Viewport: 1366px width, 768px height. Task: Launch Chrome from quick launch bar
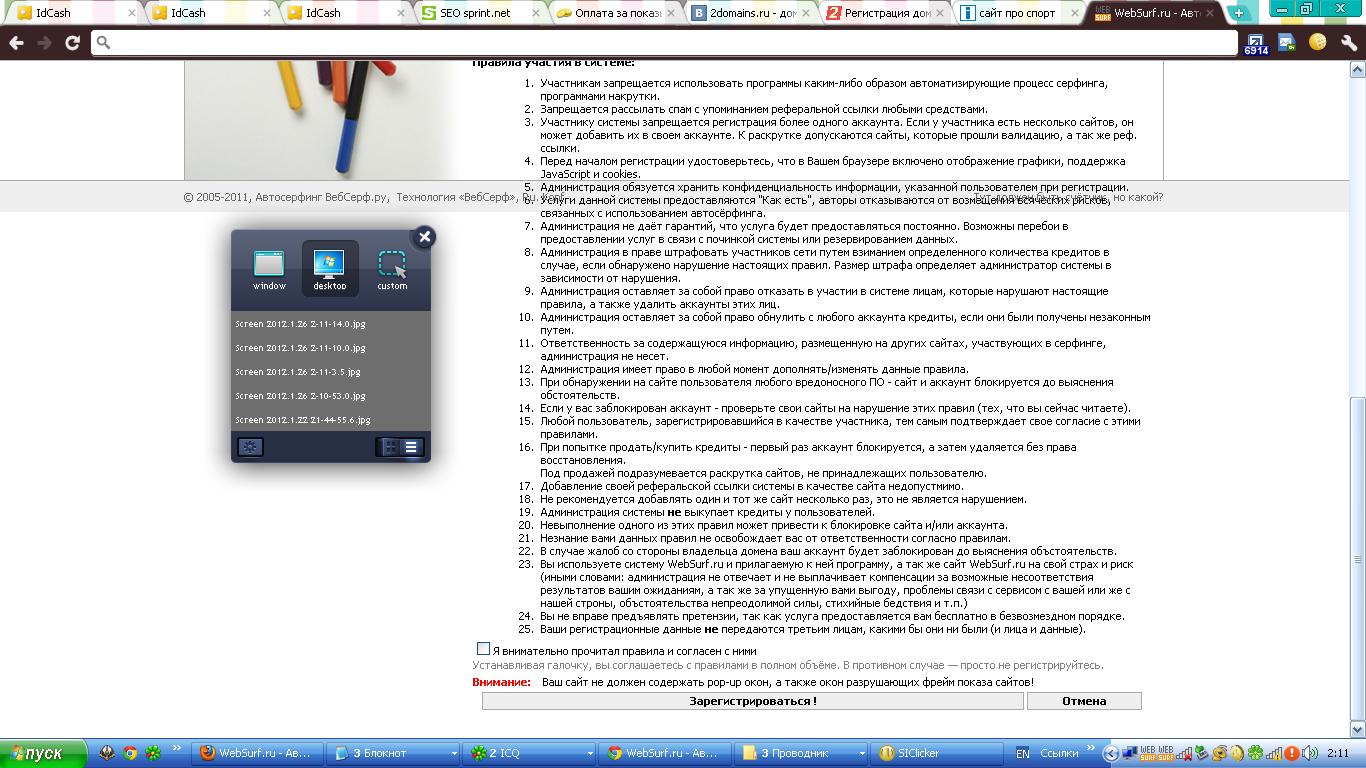(130, 753)
